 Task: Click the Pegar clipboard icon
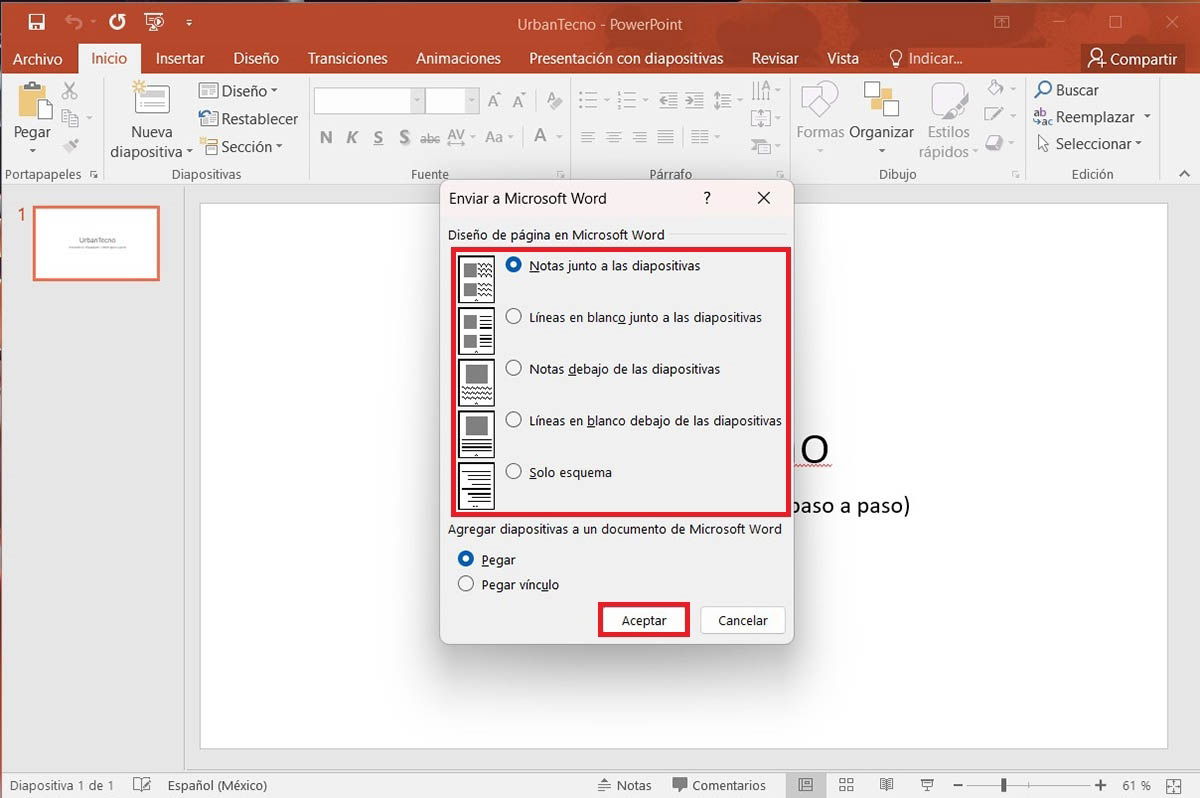33,102
